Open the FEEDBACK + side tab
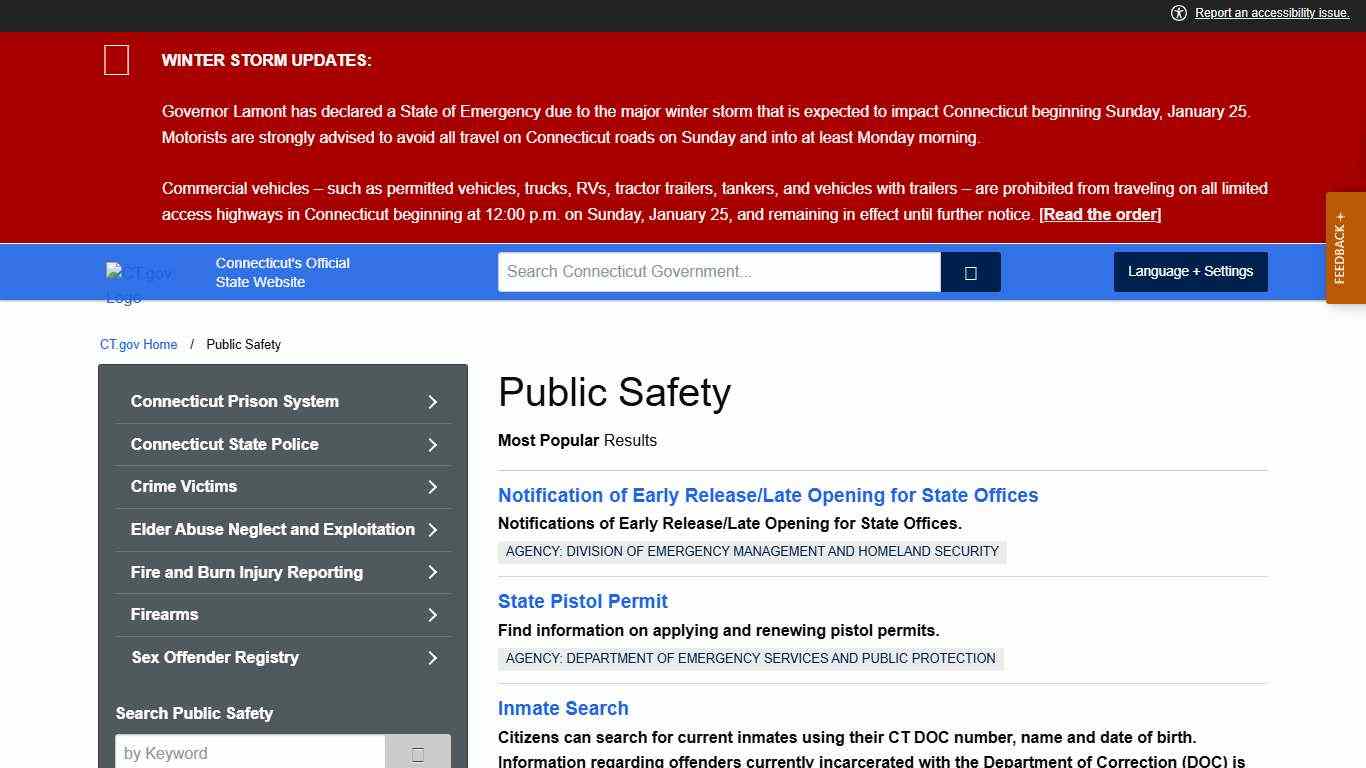The width and height of the screenshot is (1366, 768). (x=1344, y=247)
